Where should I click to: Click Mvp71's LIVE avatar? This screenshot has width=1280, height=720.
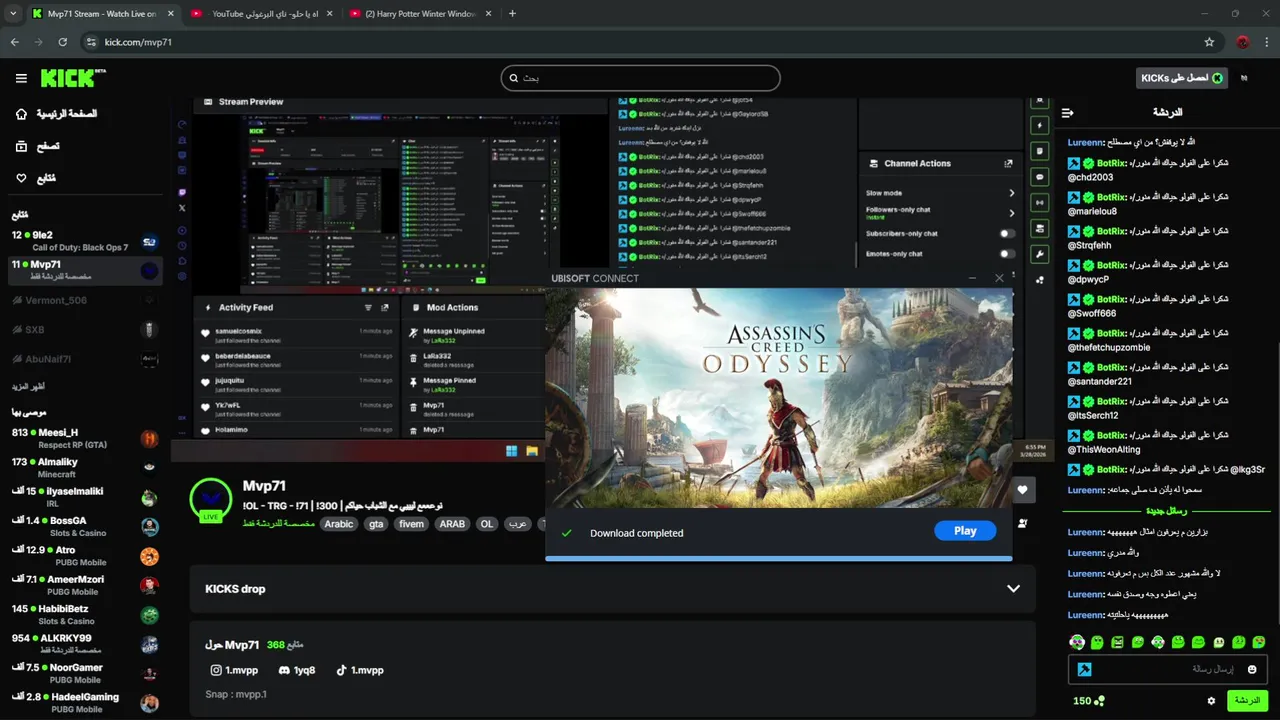(x=211, y=499)
